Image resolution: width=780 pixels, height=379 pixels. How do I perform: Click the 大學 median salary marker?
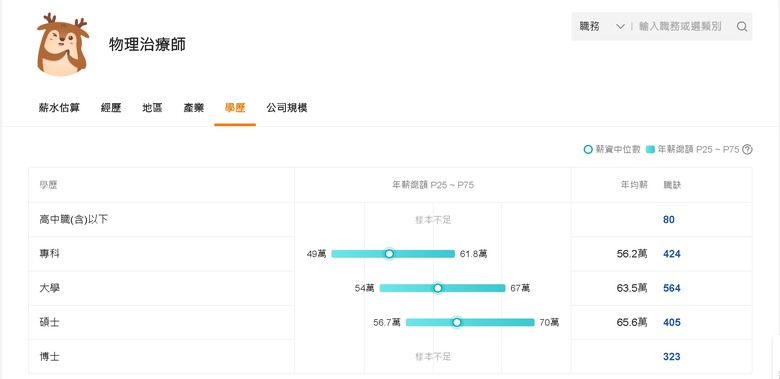tap(438, 288)
